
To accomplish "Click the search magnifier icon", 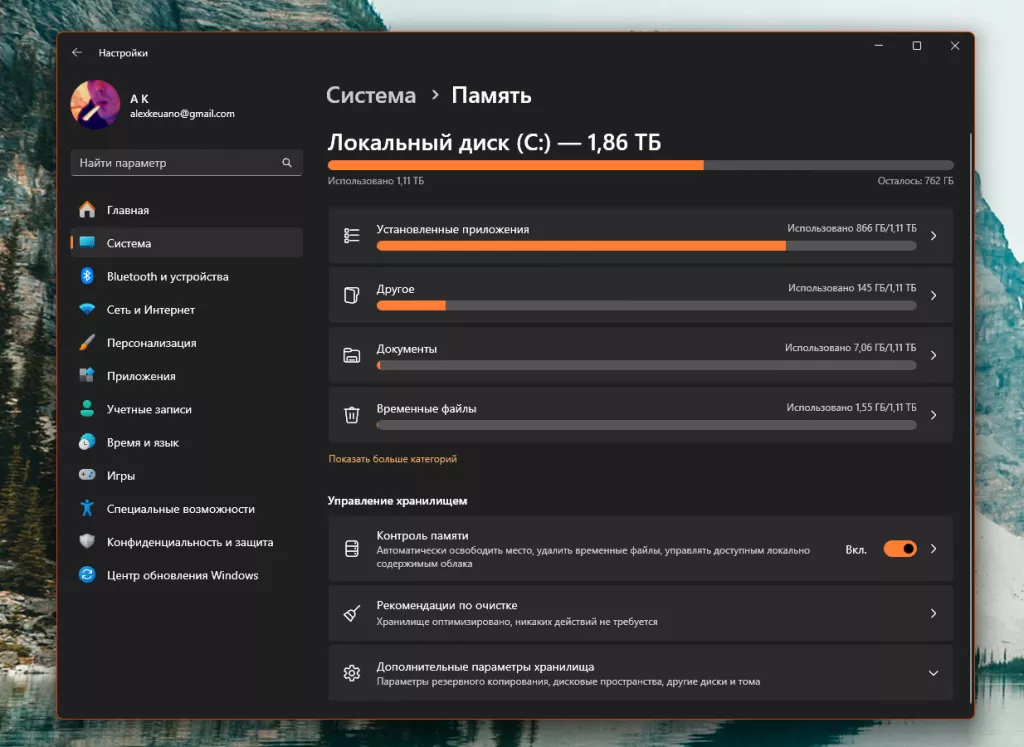I will point(287,163).
